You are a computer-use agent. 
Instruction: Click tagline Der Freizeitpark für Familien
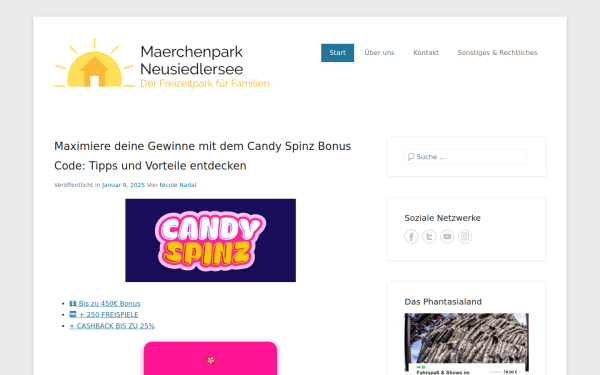[205, 84]
